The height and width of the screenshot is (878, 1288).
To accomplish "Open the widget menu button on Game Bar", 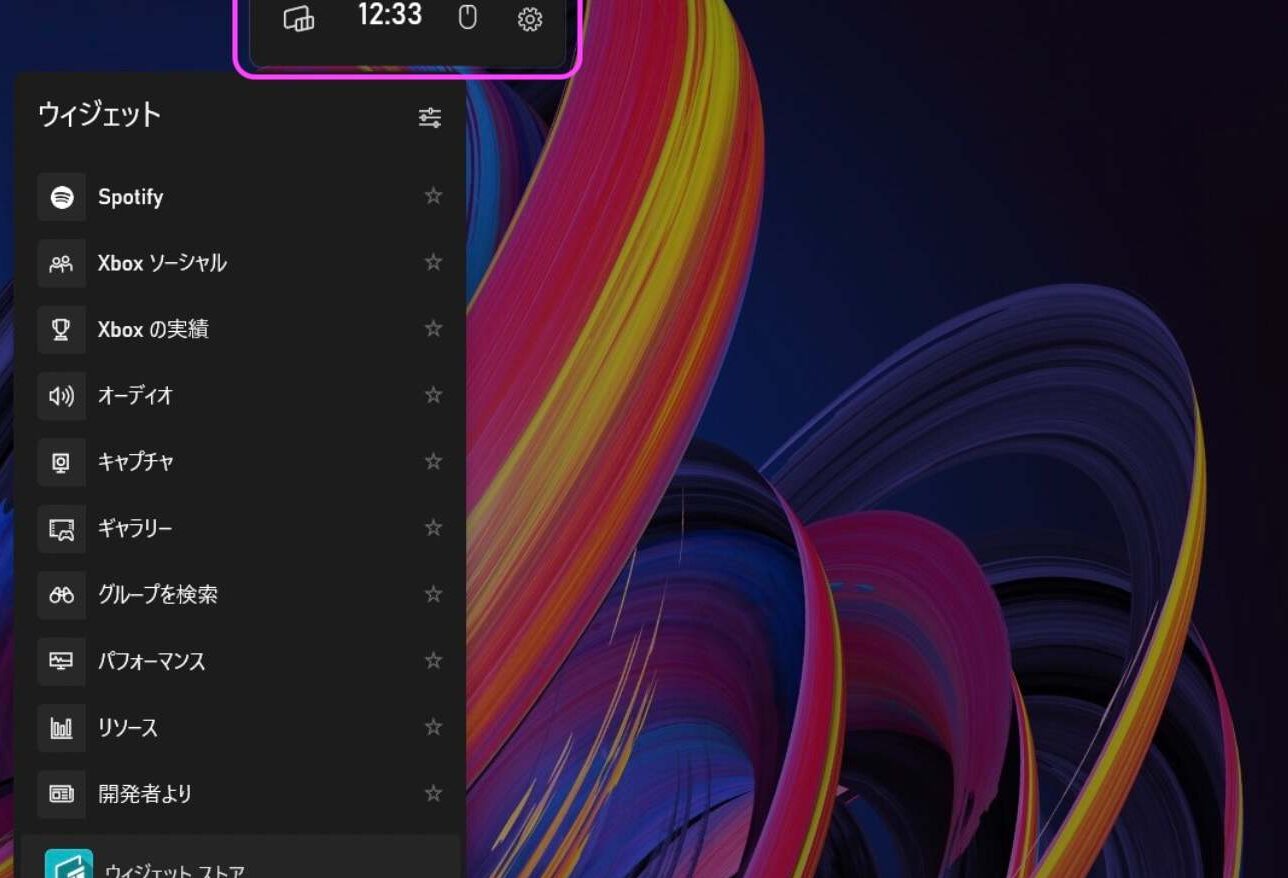I will (299, 19).
